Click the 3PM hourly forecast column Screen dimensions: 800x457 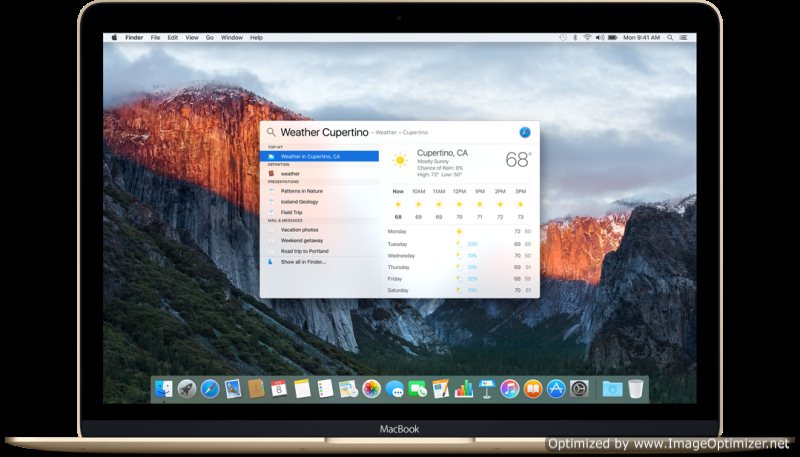[x=520, y=204]
